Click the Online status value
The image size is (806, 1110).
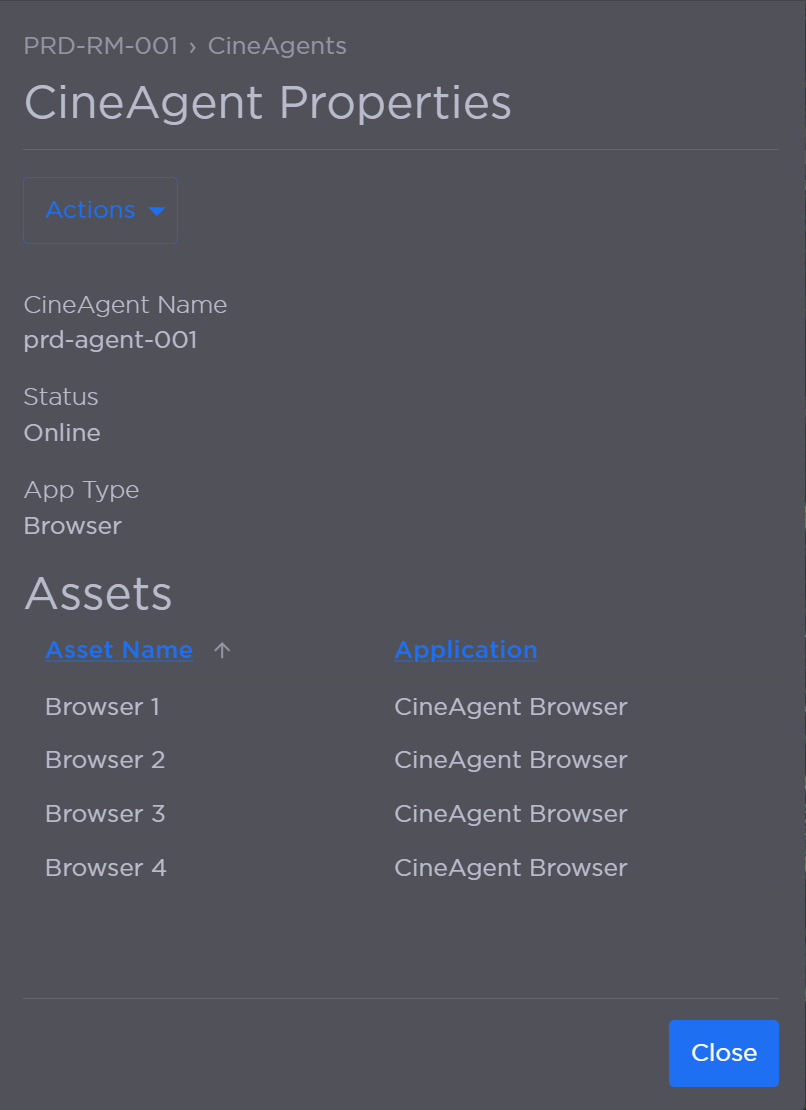(x=62, y=433)
